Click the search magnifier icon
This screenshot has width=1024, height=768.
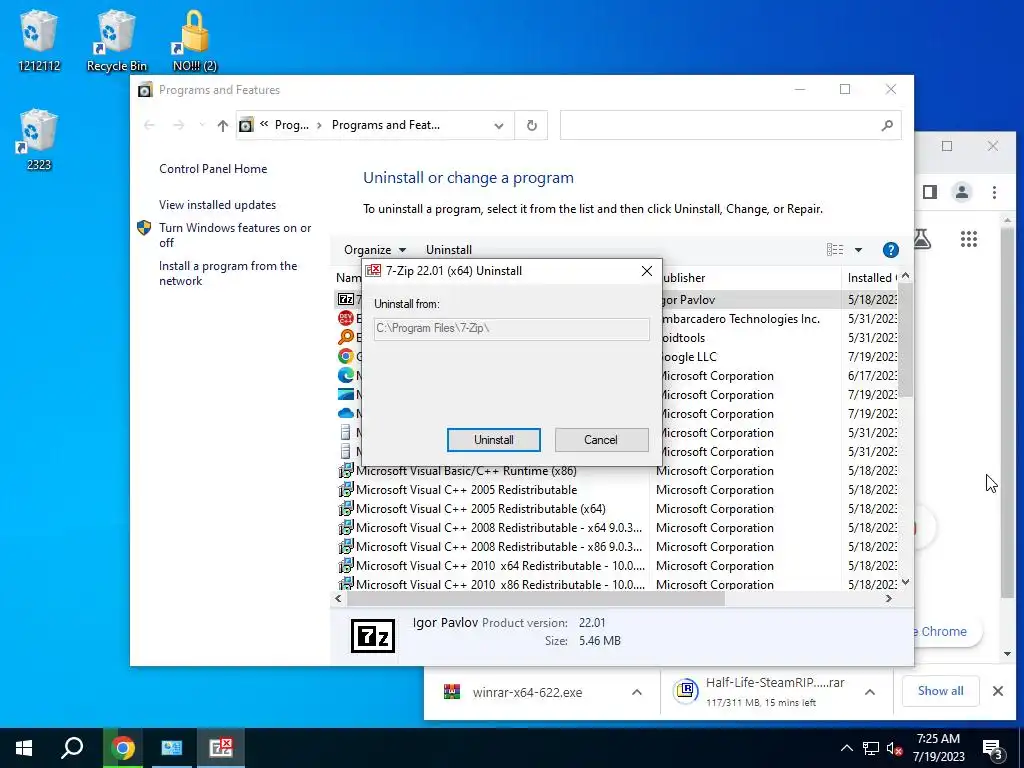click(x=886, y=125)
